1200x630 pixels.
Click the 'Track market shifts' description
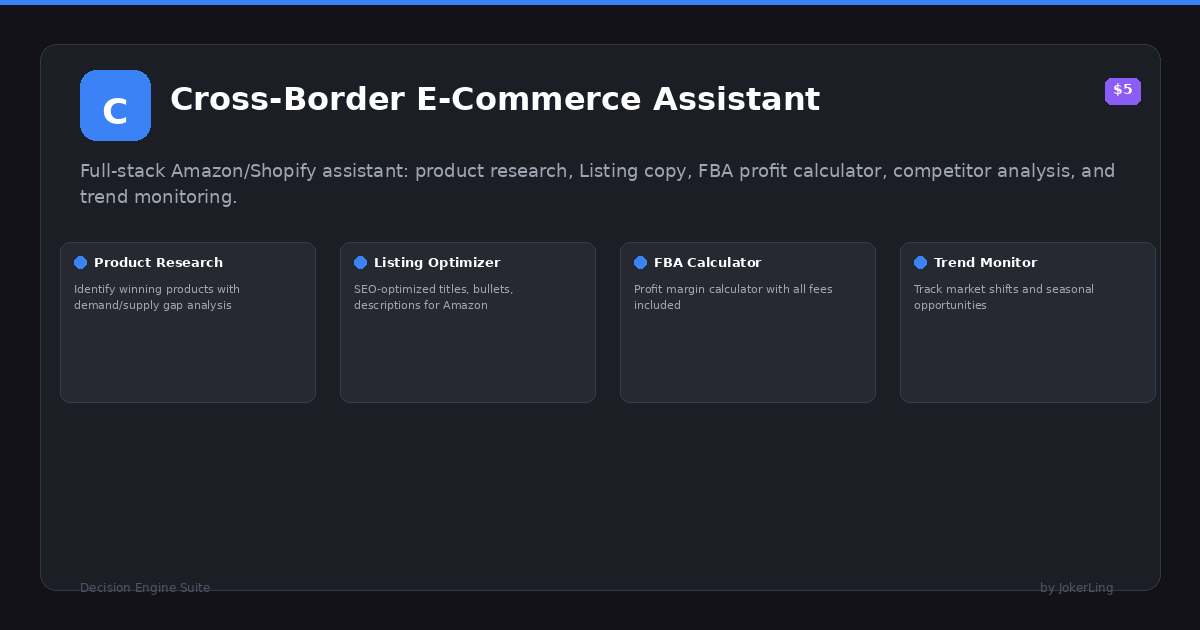1004,297
